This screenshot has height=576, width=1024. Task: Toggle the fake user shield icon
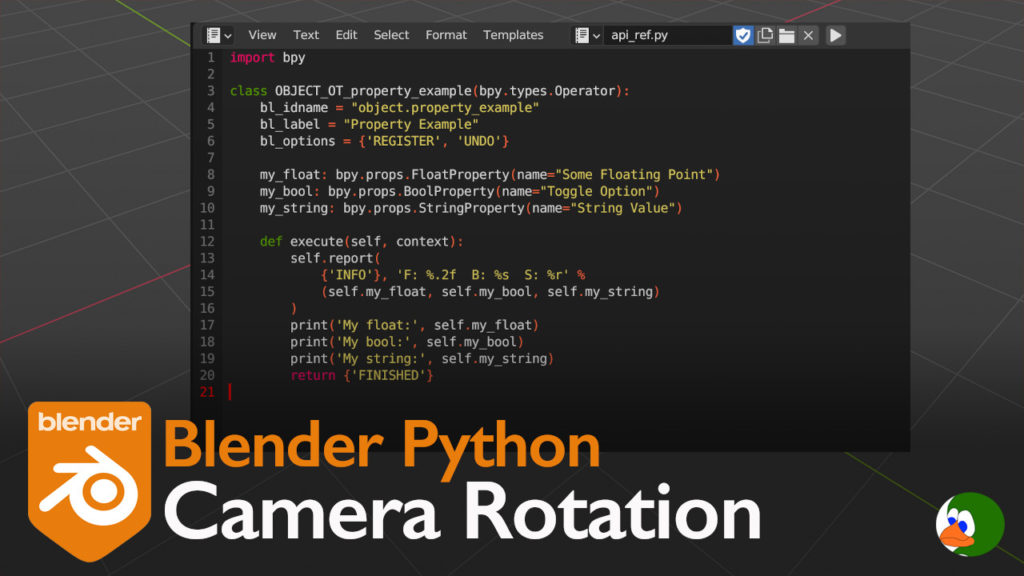pyautogui.click(x=743, y=35)
